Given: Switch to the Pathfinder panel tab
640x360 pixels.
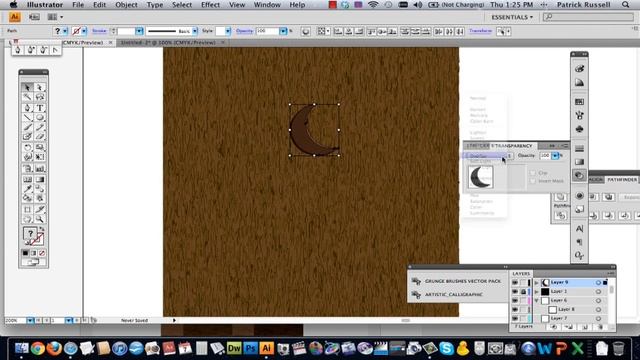Looking at the screenshot, I should coord(622,180).
